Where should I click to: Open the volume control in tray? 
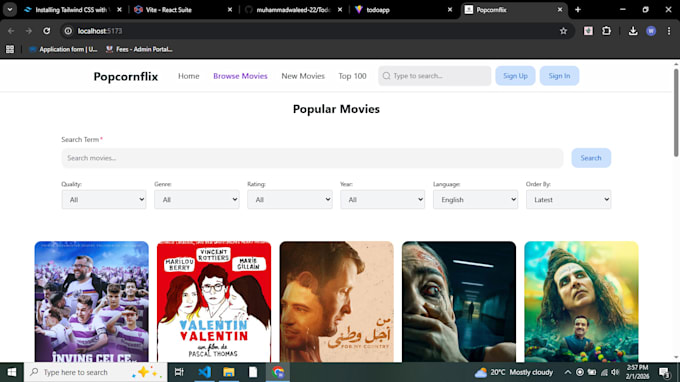tap(615, 372)
